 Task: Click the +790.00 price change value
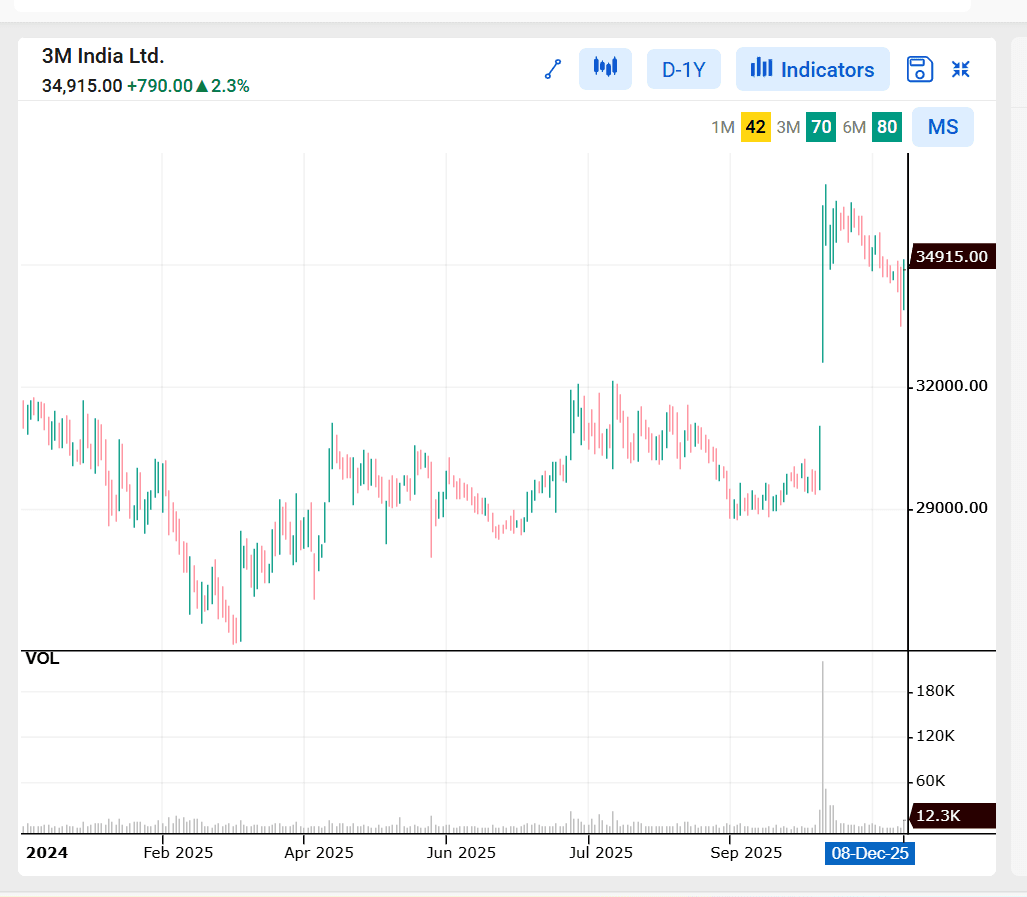[160, 86]
